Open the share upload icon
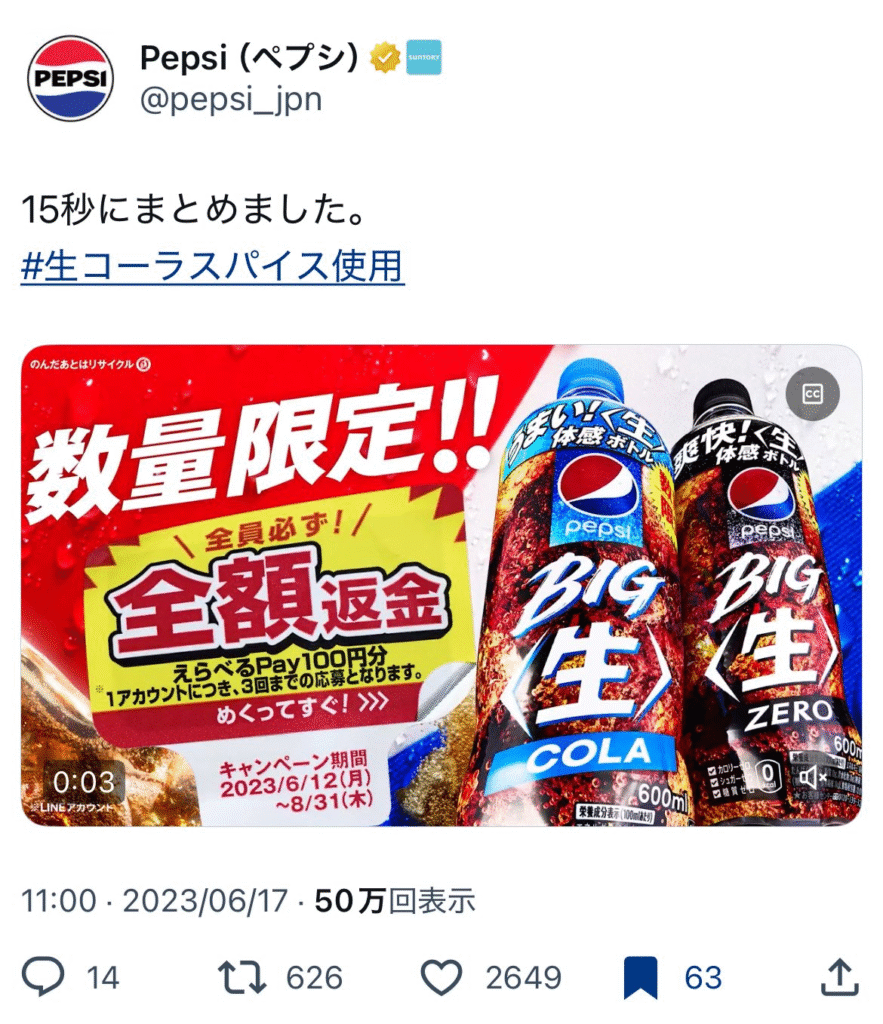 pyautogui.click(x=839, y=977)
